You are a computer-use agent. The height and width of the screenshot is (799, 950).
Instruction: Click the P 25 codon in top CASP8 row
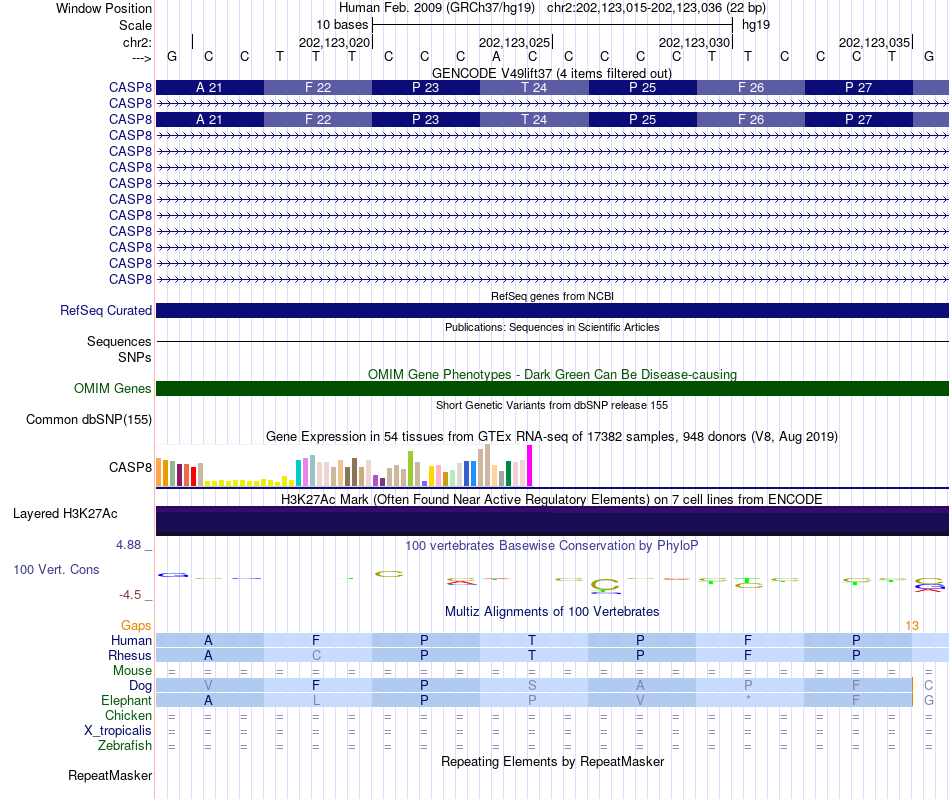coord(642,87)
